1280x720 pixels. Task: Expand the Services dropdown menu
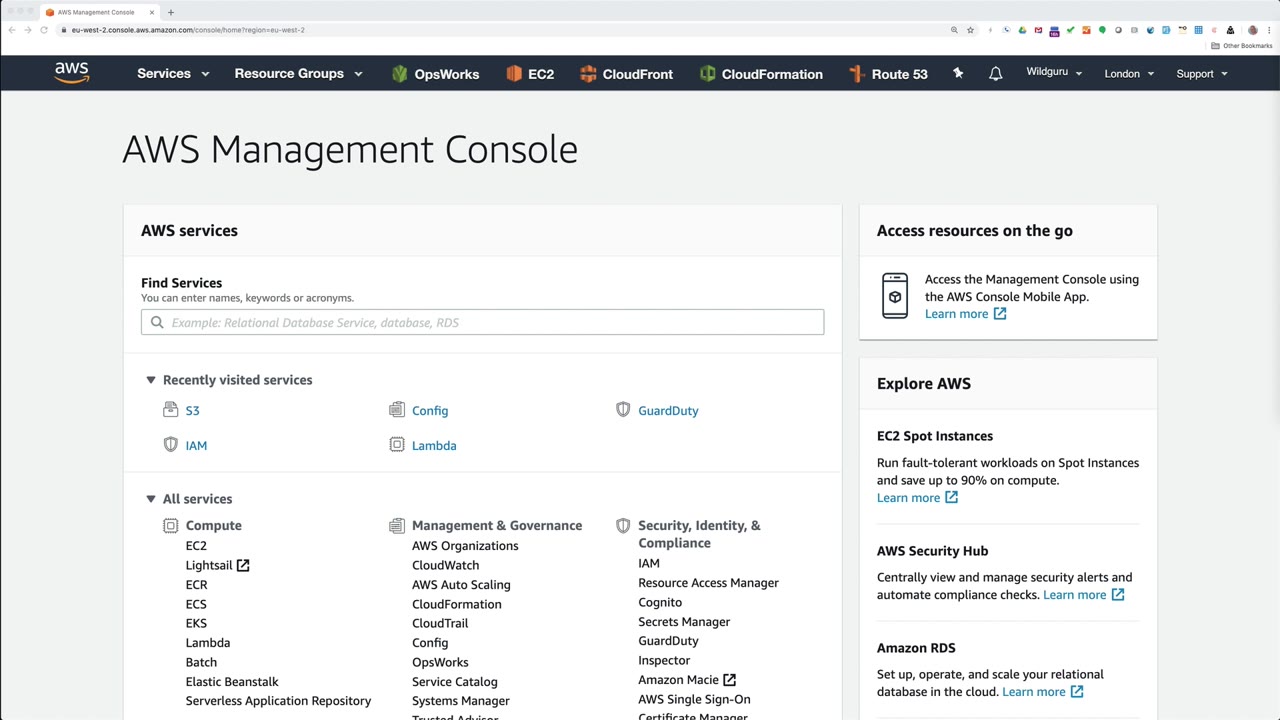(173, 74)
